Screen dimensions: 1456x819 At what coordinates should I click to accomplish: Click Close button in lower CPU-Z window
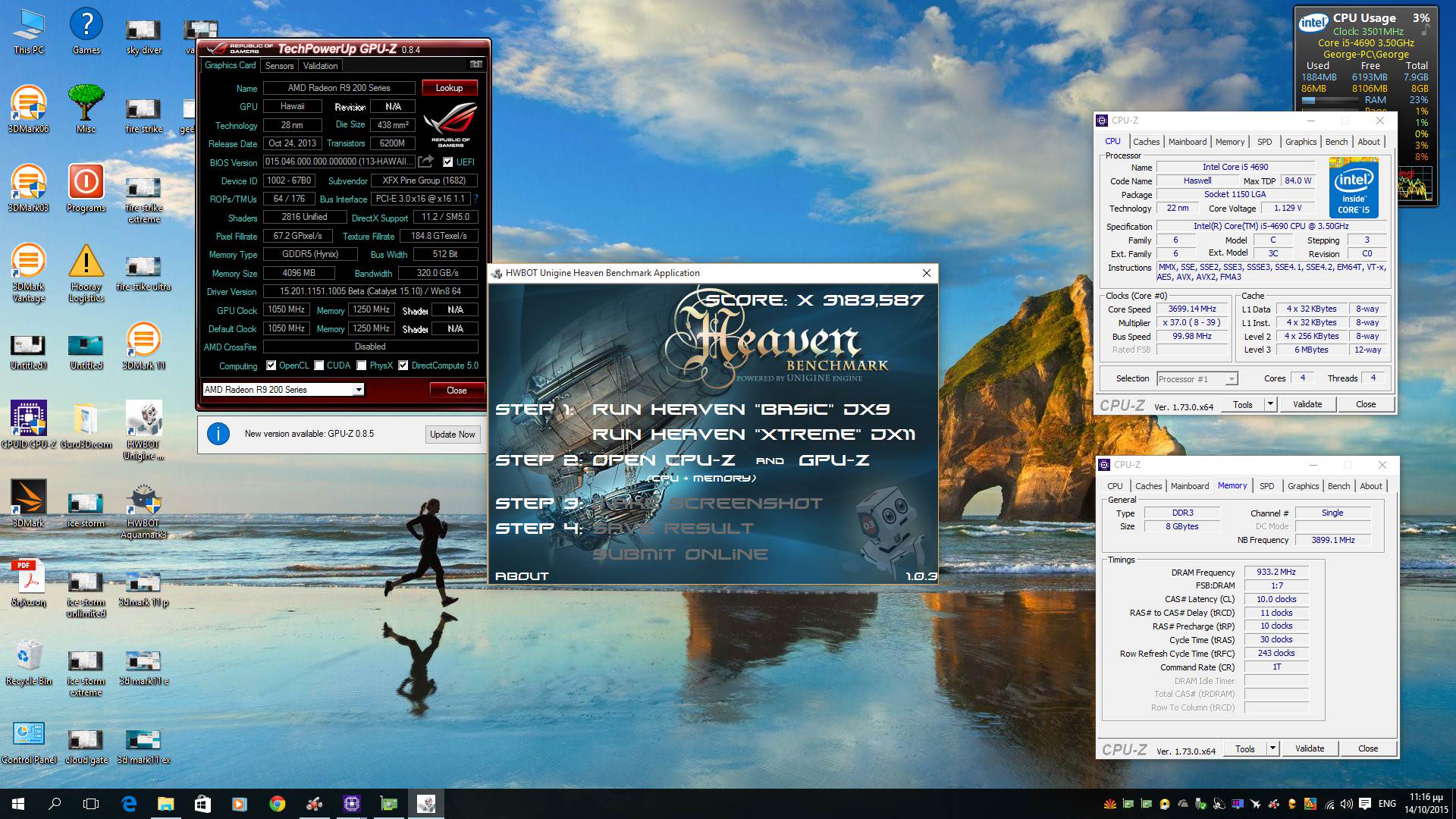pos(1368,748)
